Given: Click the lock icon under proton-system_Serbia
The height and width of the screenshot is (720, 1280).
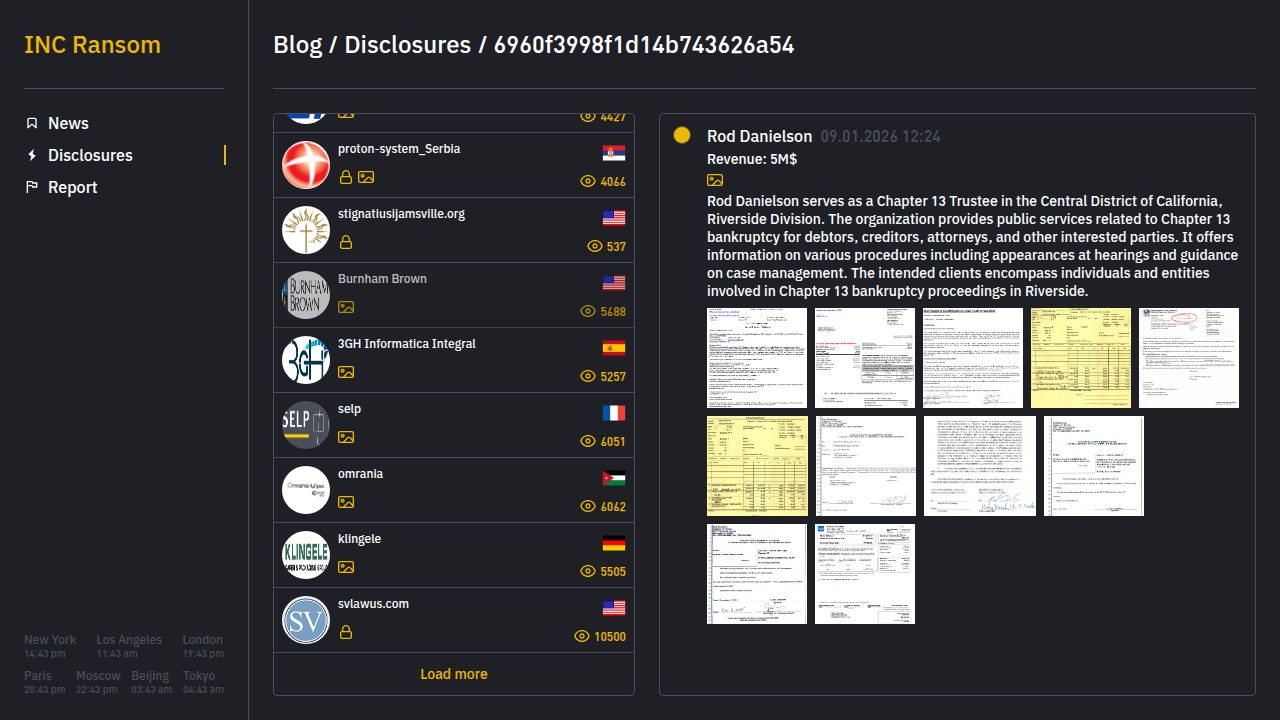Looking at the screenshot, I should coord(346,177).
